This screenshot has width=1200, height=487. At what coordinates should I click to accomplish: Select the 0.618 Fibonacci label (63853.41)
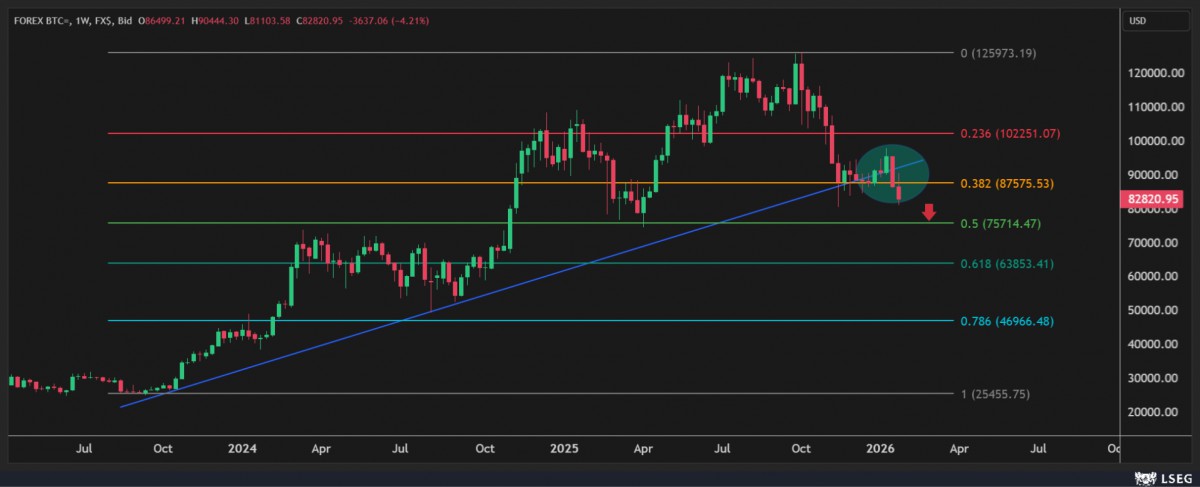(x=1005, y=264)
